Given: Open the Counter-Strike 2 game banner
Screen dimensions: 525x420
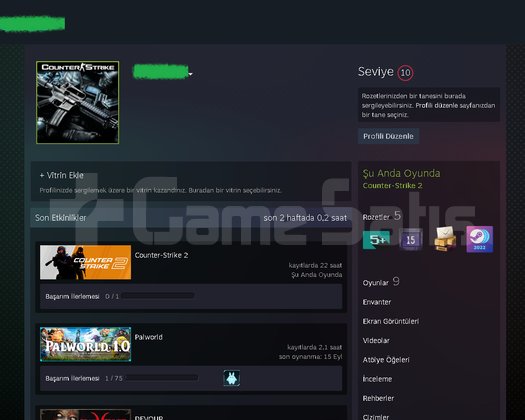Looking at the screenshot, I should coord(85,262).
